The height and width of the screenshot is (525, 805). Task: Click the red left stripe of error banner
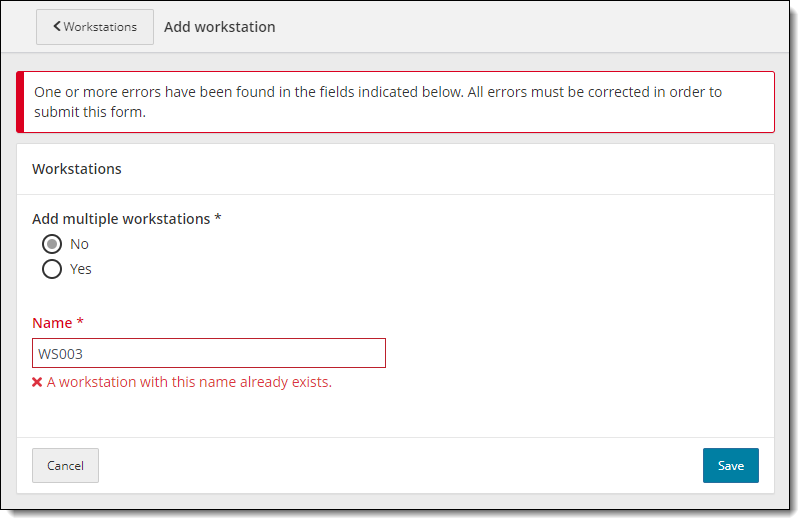pos(20,102)
